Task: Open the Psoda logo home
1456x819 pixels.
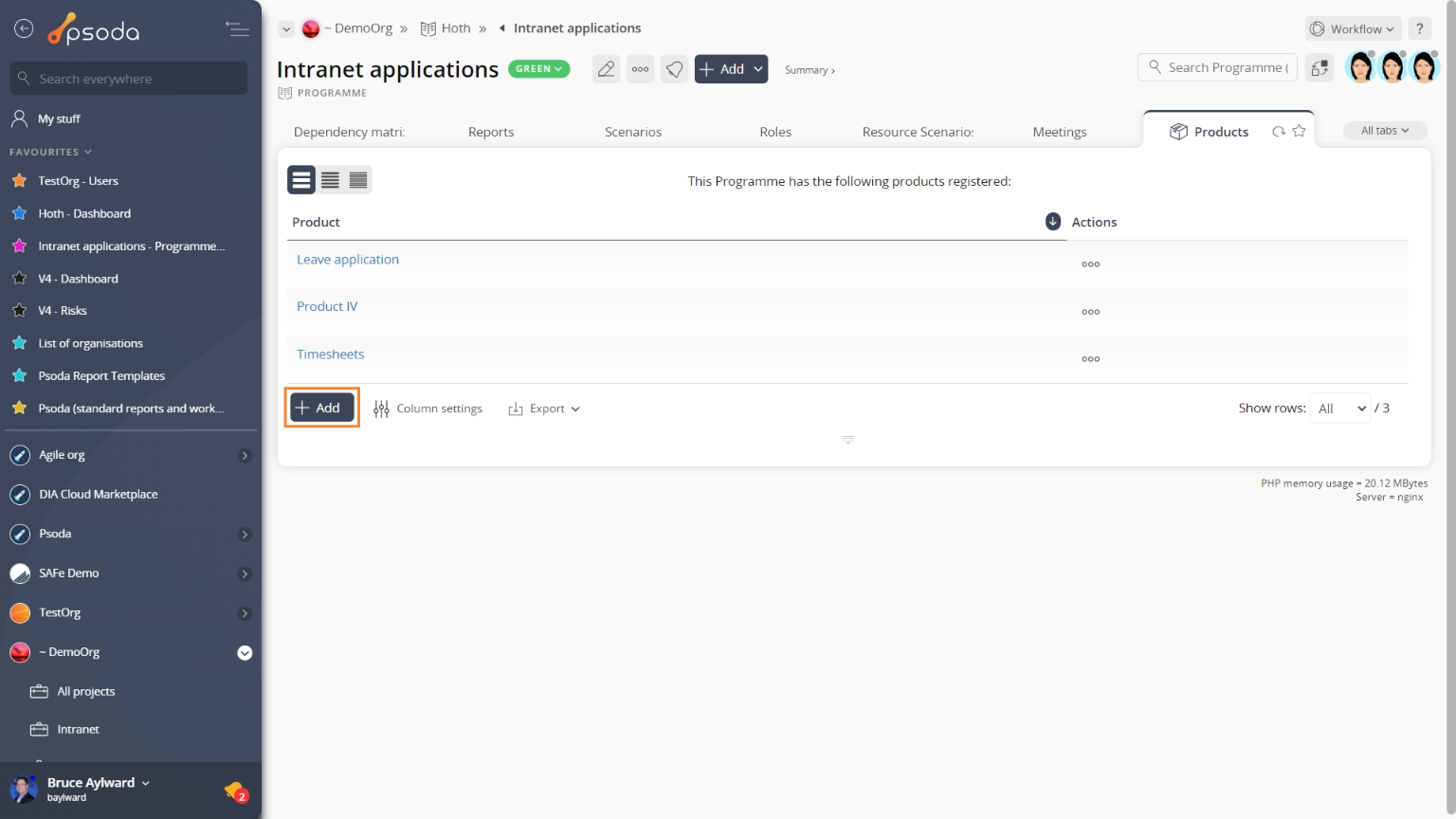Action: [93, 30]
